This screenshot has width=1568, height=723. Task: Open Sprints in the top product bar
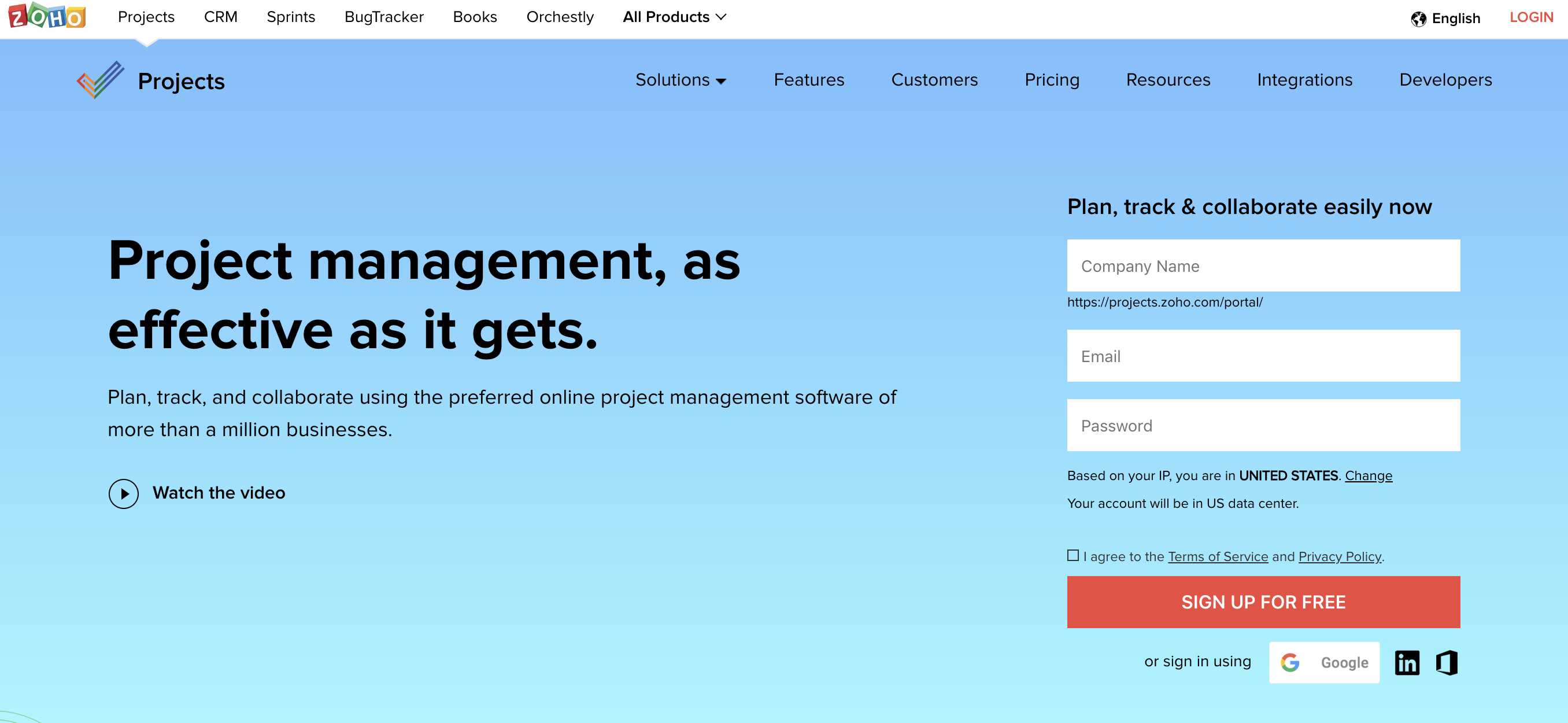click(x=291, y=17)
